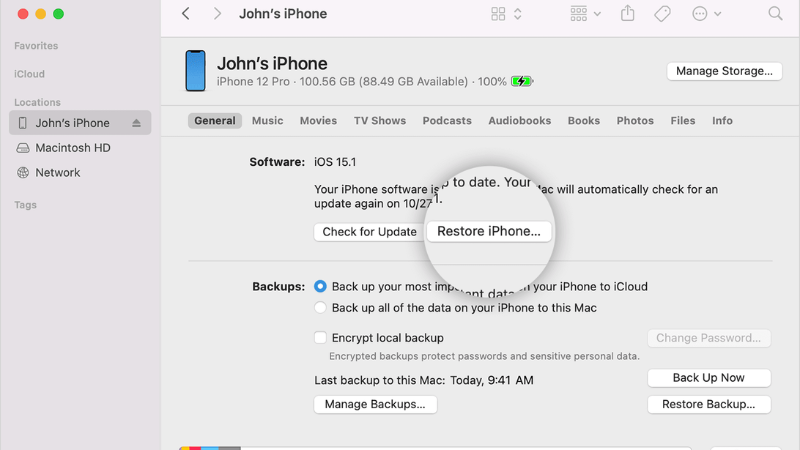
Task: Open the group-by items icon
Action: click(x=579, y=14)
